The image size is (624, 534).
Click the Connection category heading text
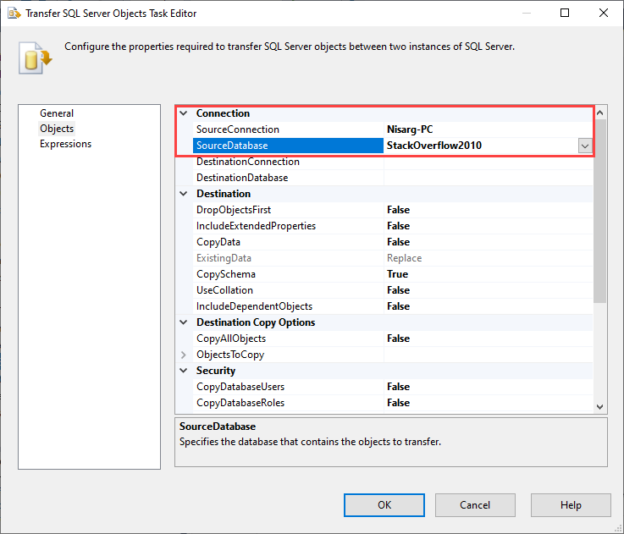point(223,113)
